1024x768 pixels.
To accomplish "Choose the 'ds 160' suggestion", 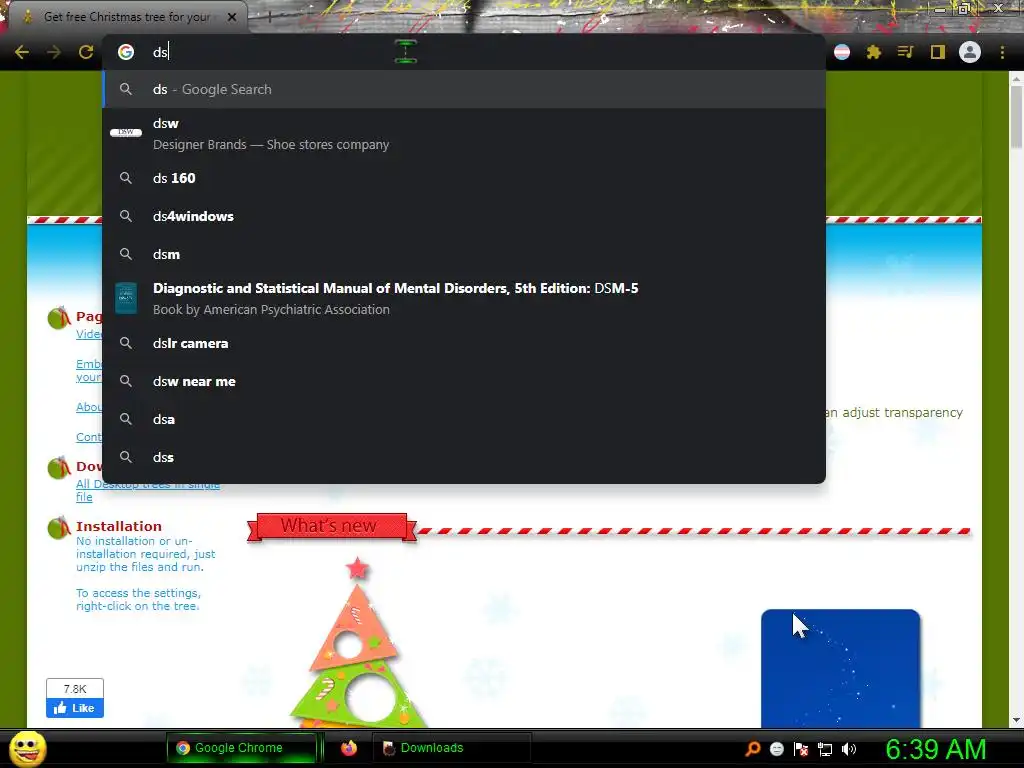I will [x=464, y=178].
